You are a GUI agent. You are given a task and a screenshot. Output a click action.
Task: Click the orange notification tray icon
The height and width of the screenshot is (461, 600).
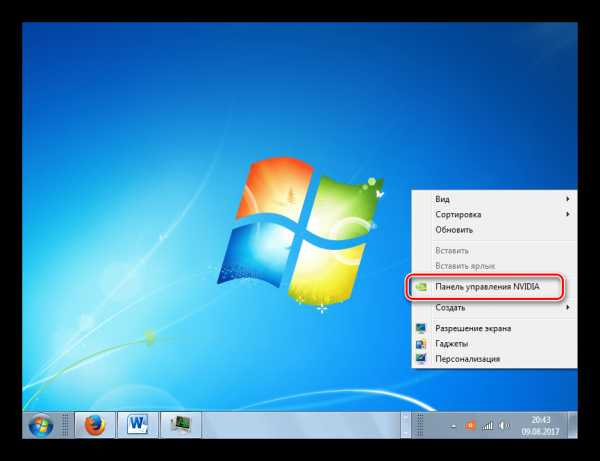click(x=470, y=425)
